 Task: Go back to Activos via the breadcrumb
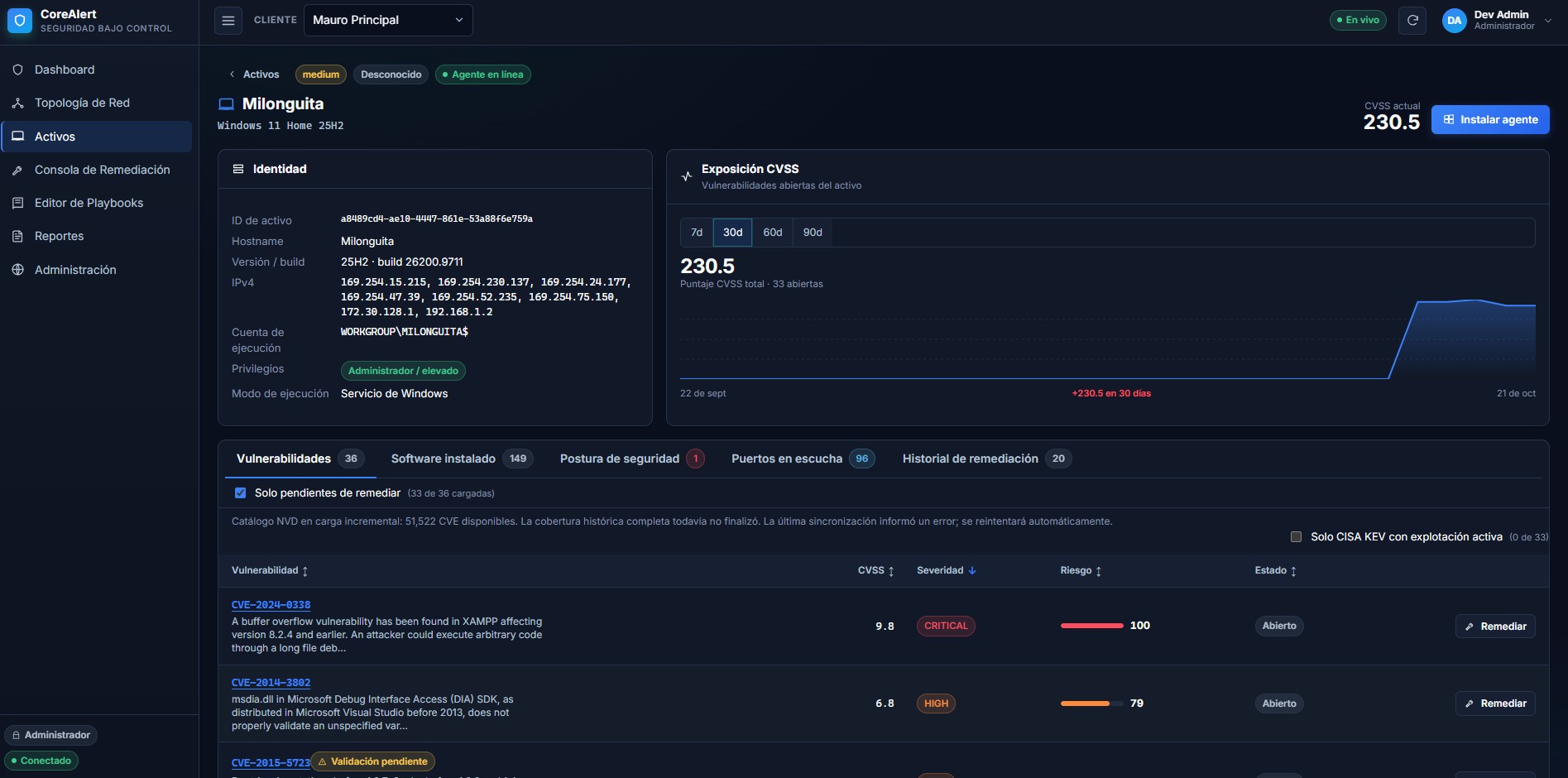pyautogui.click(x=254, y=74)
